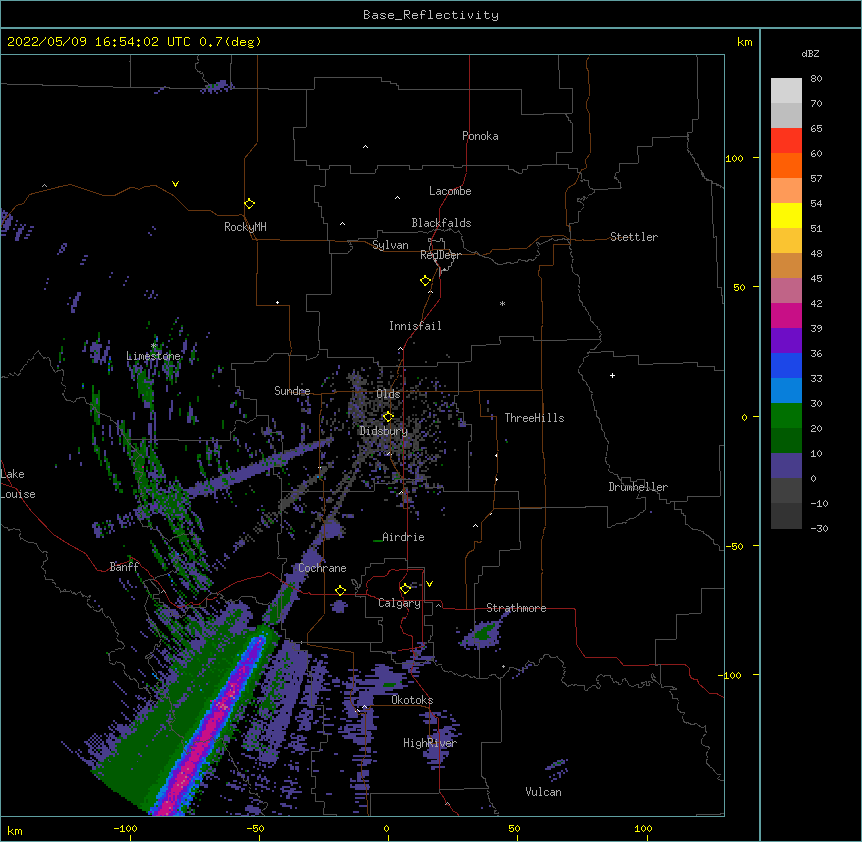Click the yellow diamond marker beside RockyMH
862x842 pixels.
249,204
